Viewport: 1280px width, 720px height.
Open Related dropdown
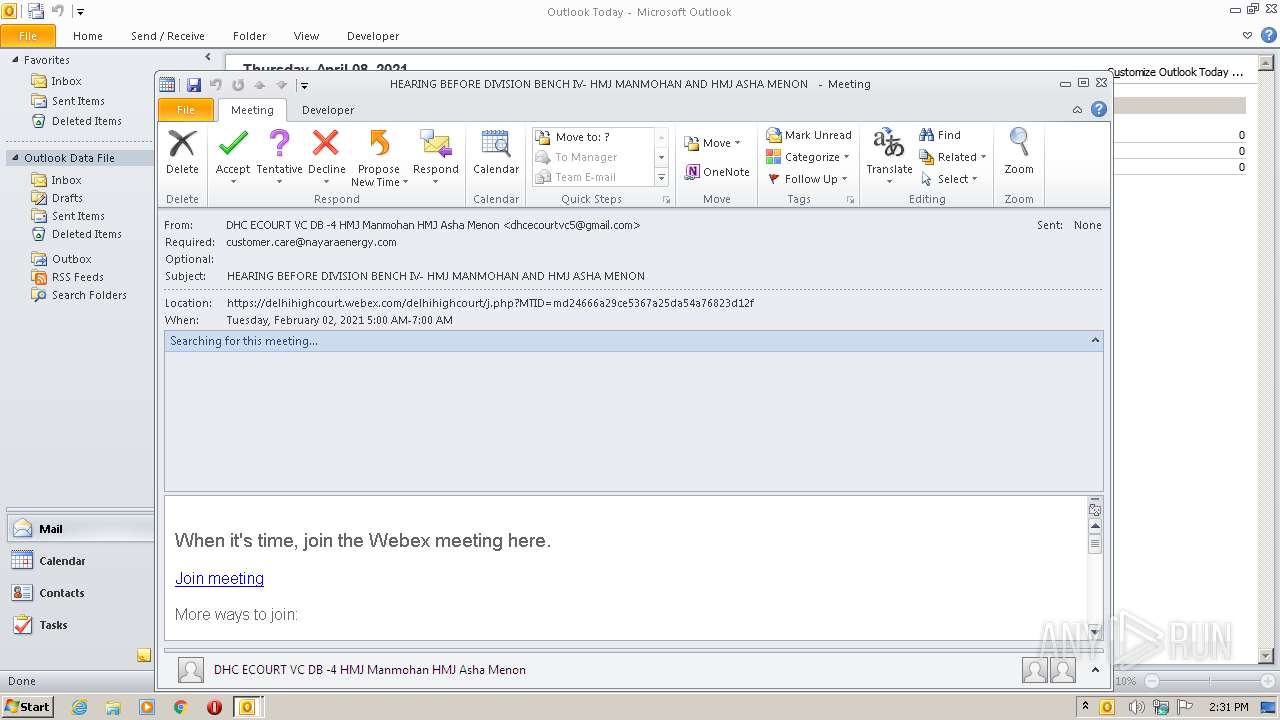click(x=953, y=157)
